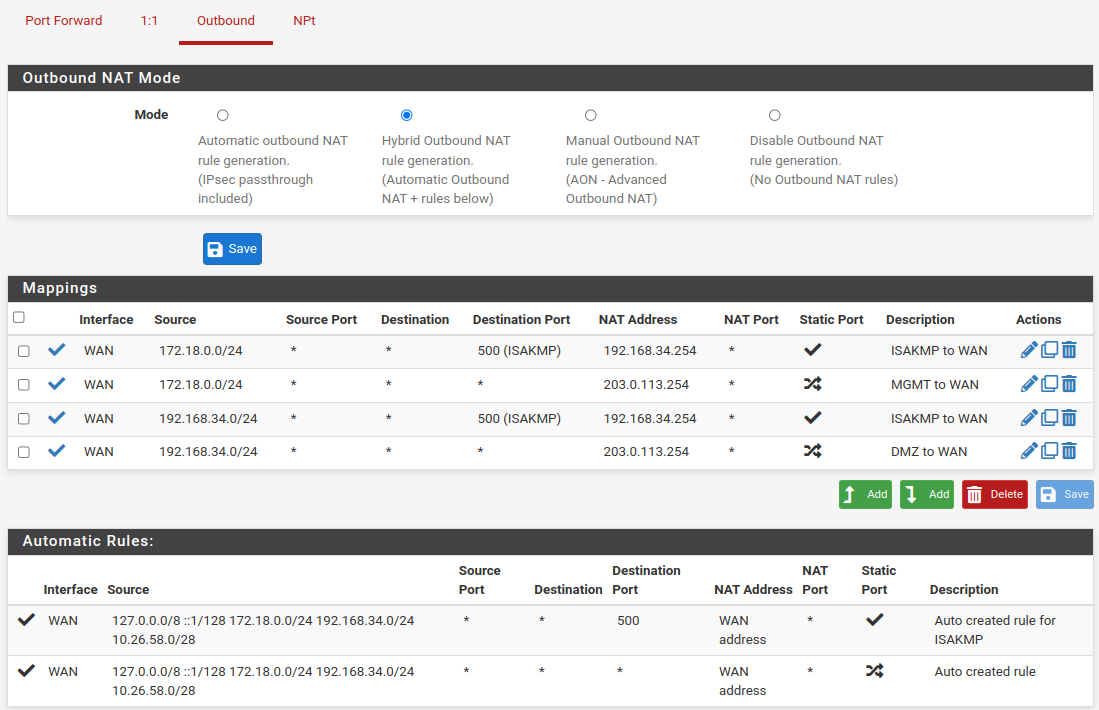Toggle enabled checkmark of 192.168.34.0/24 ISAKMP rule
This screenshot has height=710, width=1099.
pos(57,418)
